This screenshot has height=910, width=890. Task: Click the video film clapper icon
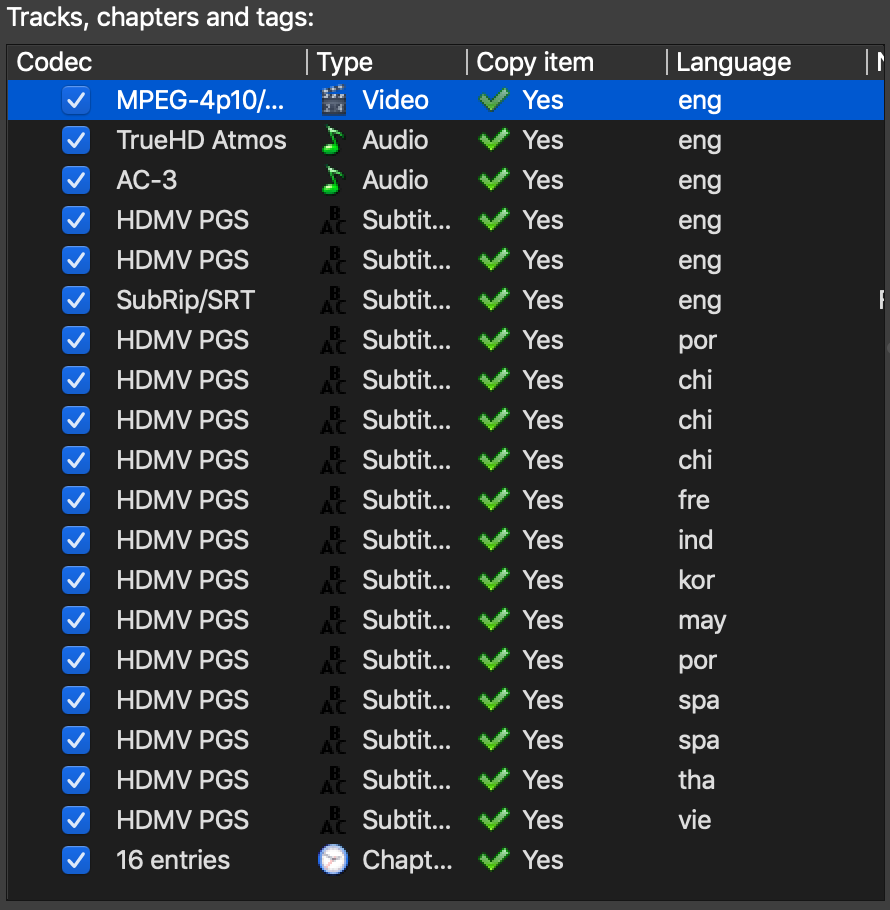pyautogui.click(x=333, y=100)
